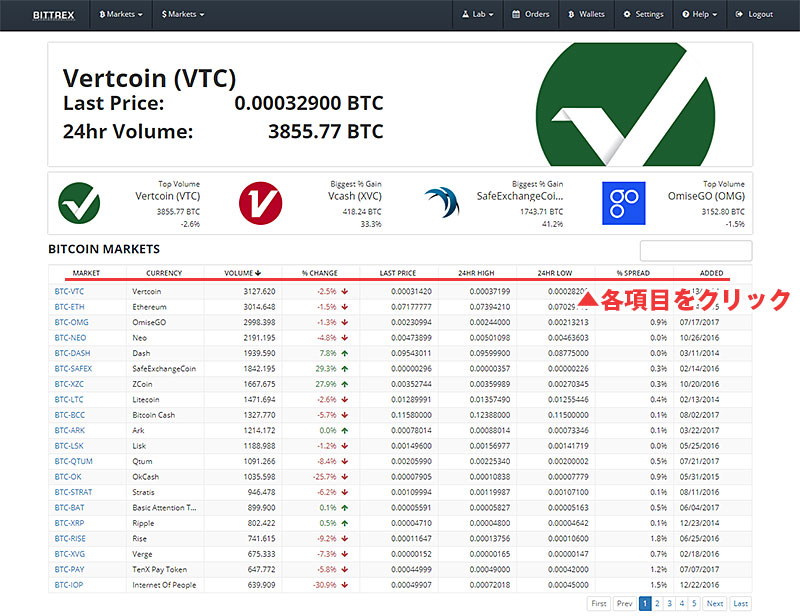Screen dimensions: 800x616
Task: Open the BTC-VTC market link
Action: click(69, 291)
